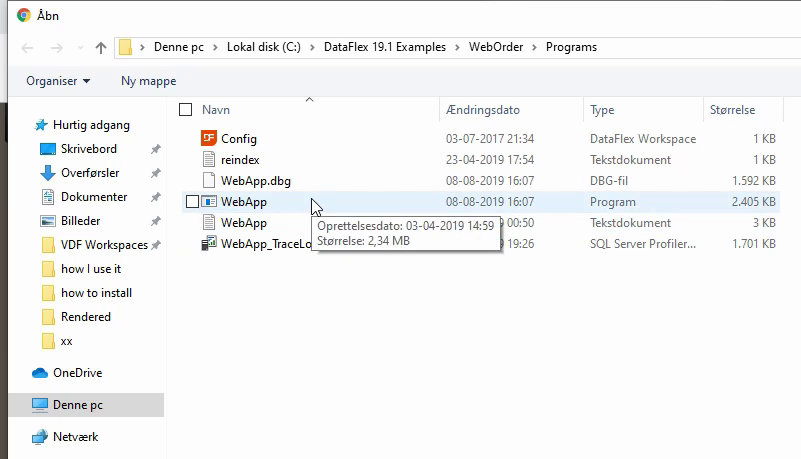Select the WebApp.dbg file icon

click(209, 181)
